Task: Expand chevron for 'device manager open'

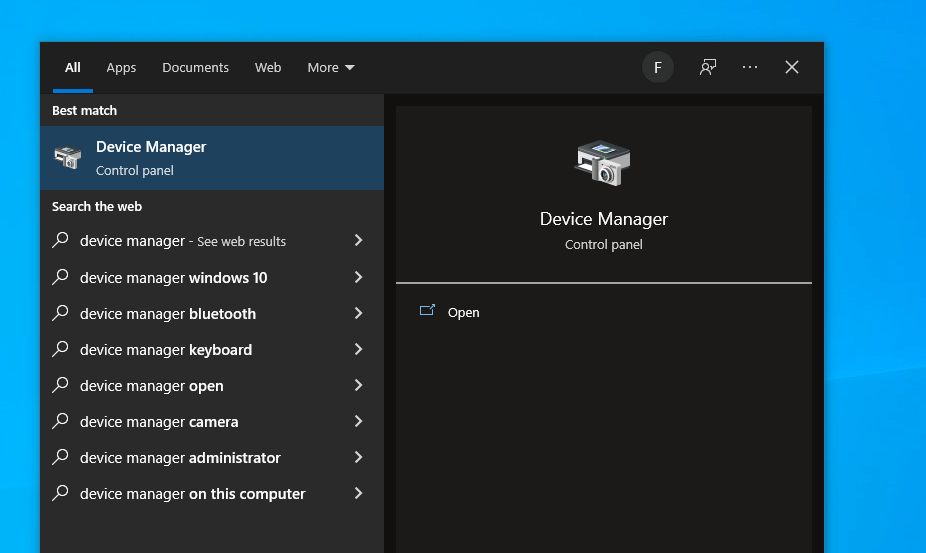Action: tap(358, 385)
